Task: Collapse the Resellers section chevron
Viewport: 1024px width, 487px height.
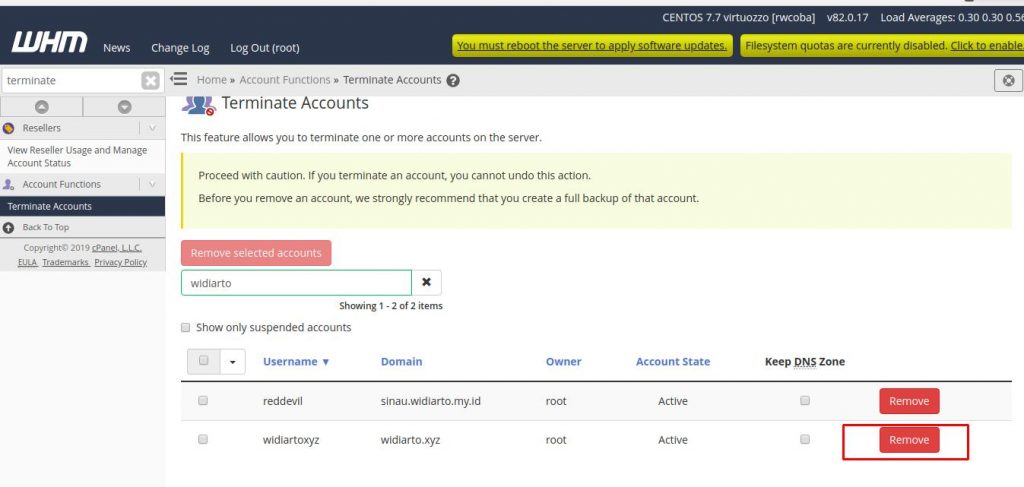Action: pos(152,129)
